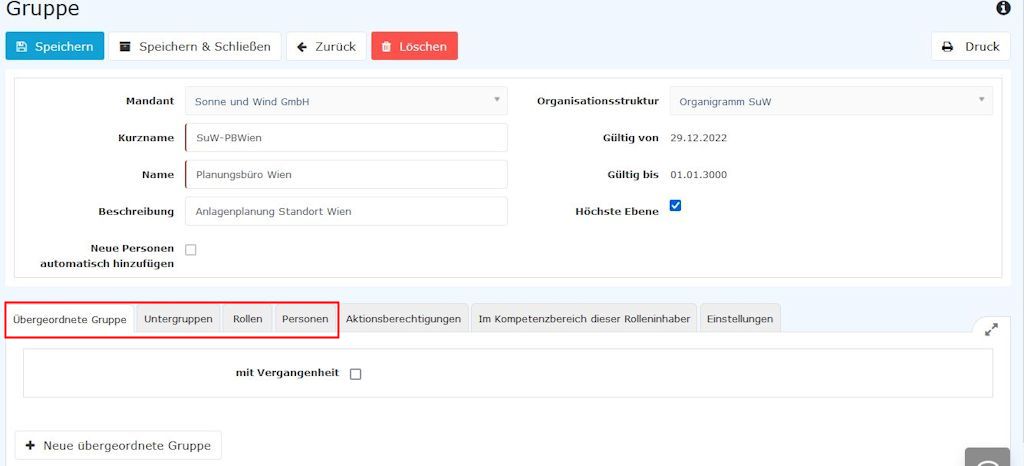Select the Personen tab
This screenshot has height=466, width=1024.
click(304, 319)
